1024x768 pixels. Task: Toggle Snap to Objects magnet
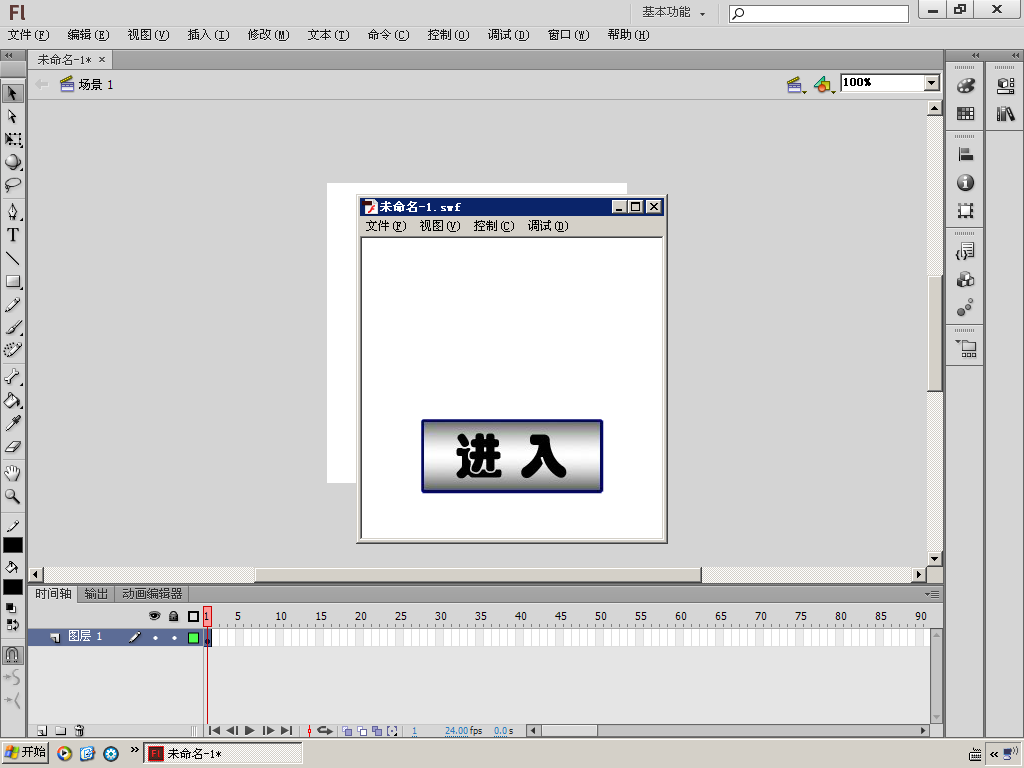tap(12, 654)
